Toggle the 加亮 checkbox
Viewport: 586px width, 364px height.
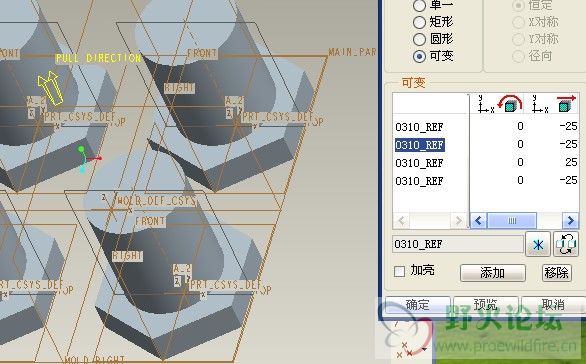click(x=400, y=271)
